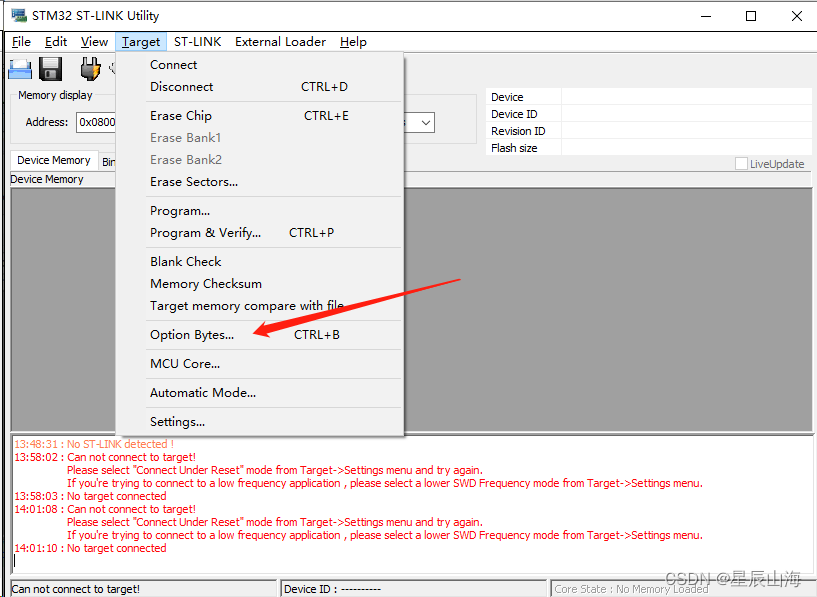Screen dimensions: 817x597
Task: Select Blank Check menu entry
Action: [259, 262]
